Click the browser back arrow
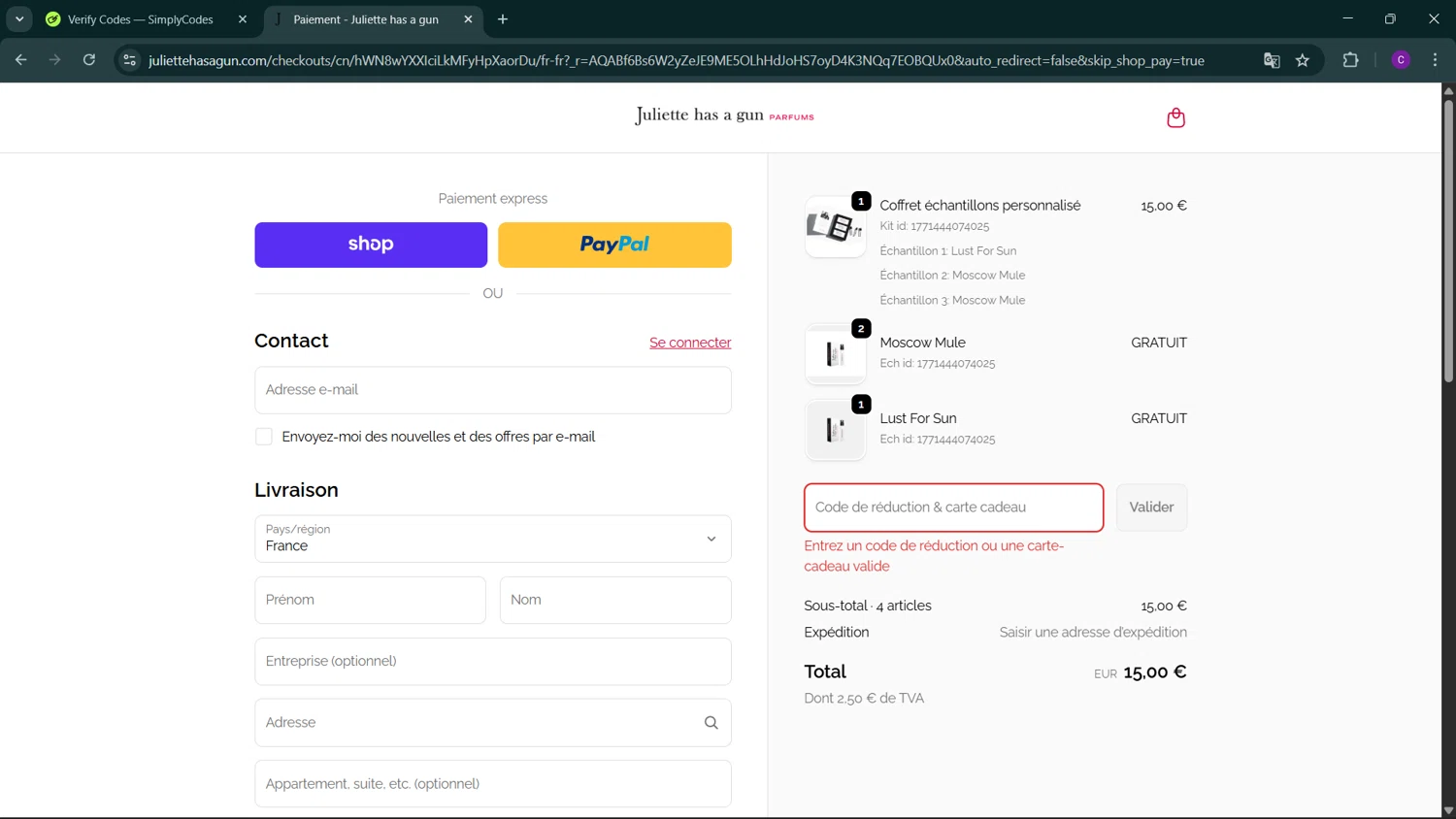1456x819 pixels. tap(20, 60)
